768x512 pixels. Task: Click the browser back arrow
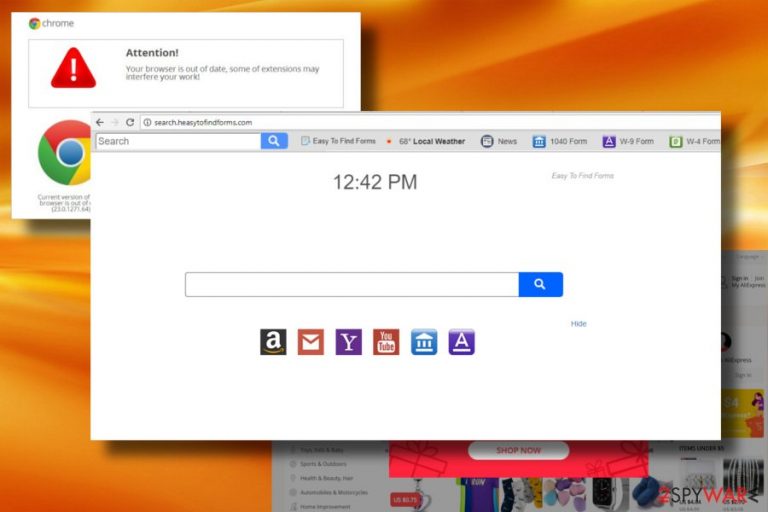(x=100, y=122)
